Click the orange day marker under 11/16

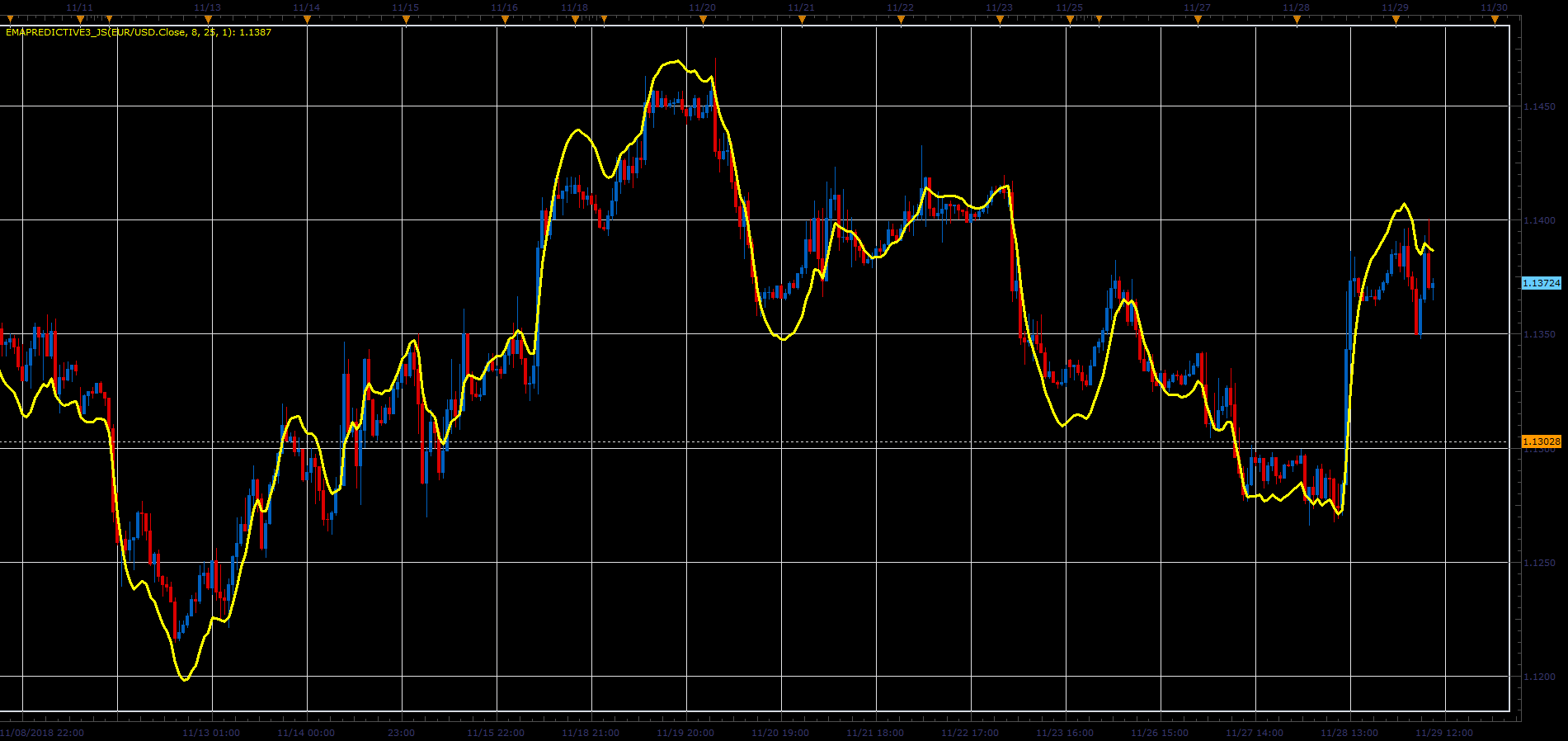505,18
